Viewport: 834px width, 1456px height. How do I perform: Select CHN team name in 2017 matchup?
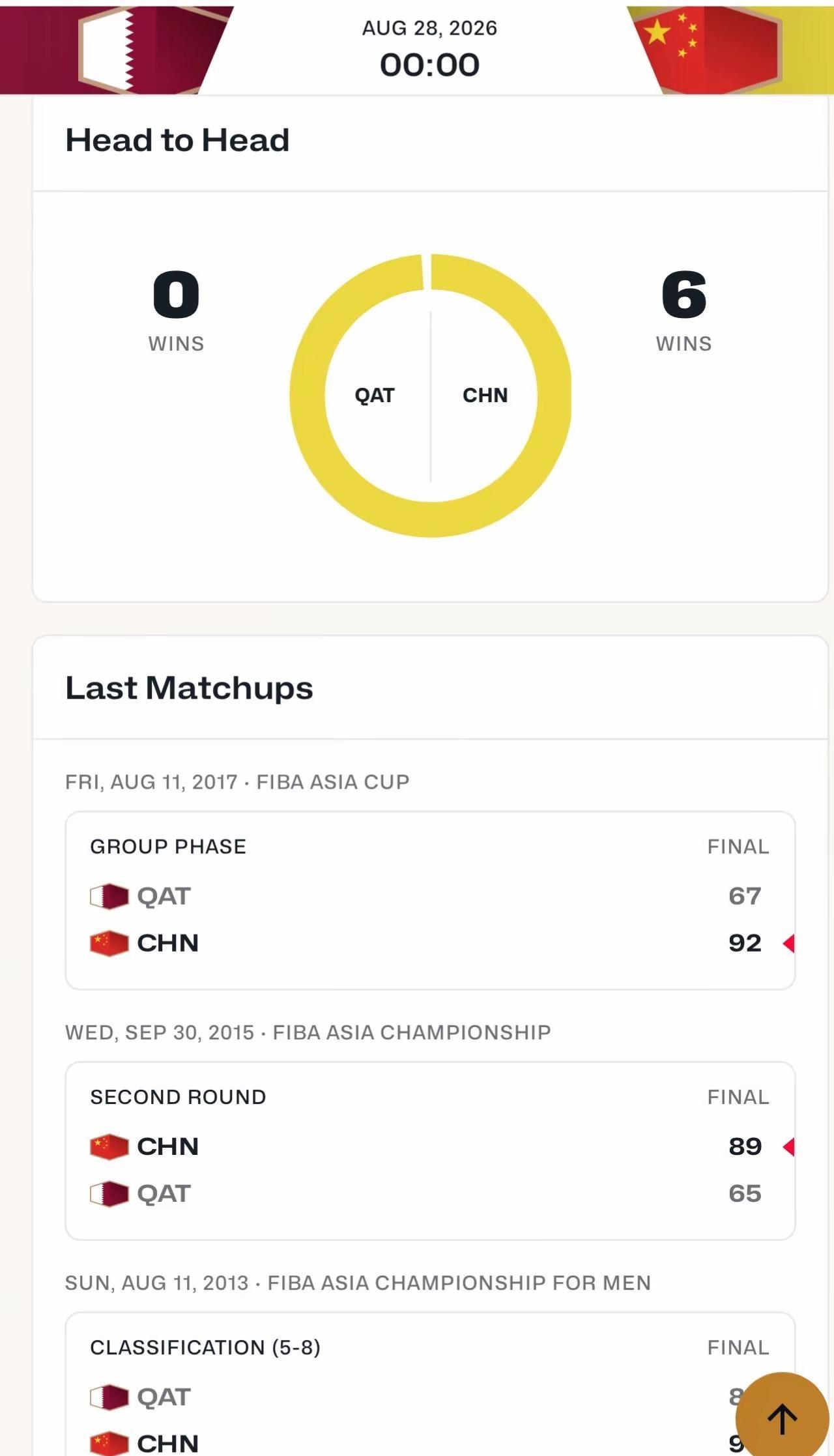coord(167,943)
